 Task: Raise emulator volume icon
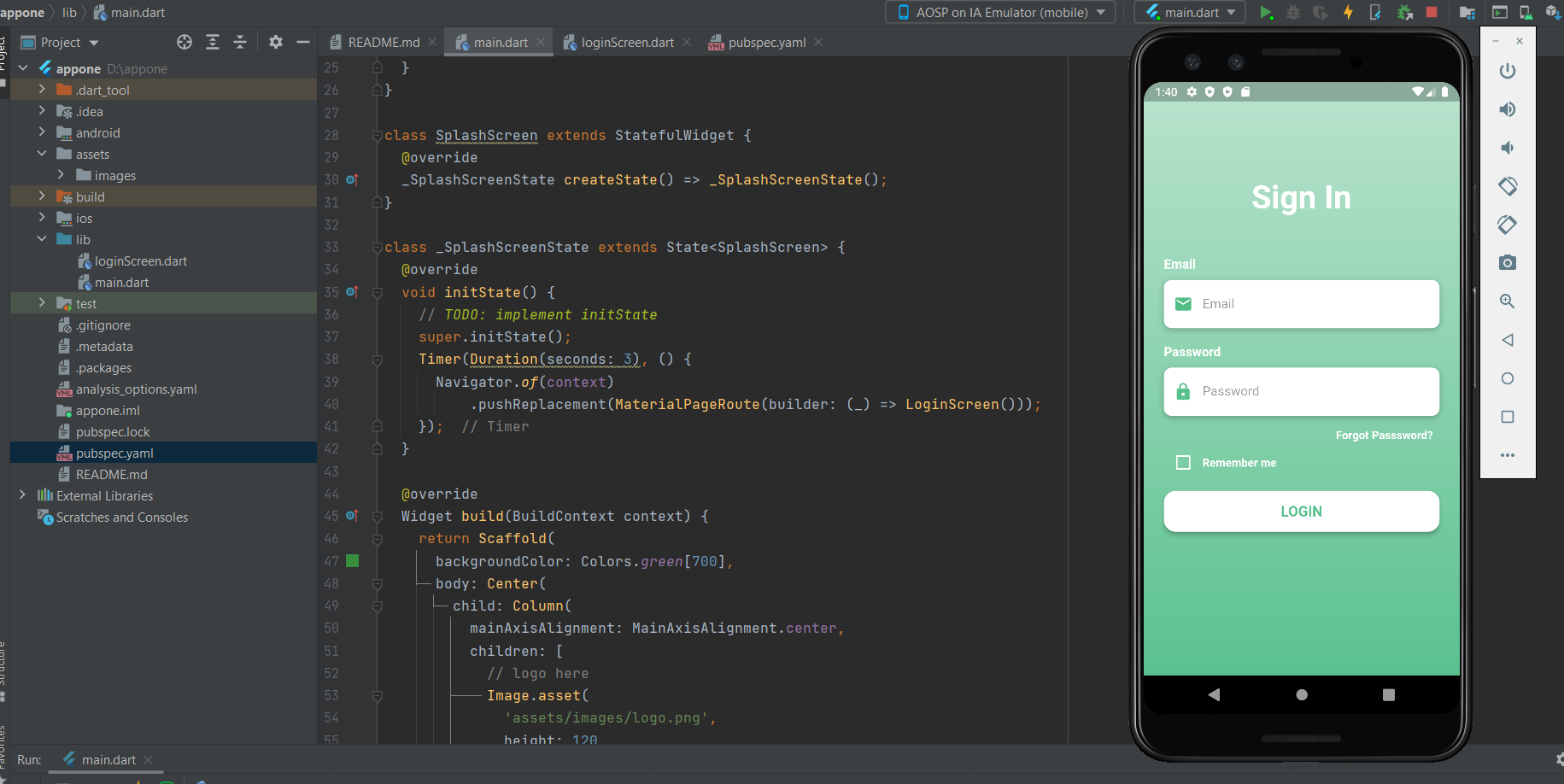(x=1508, y=109)
